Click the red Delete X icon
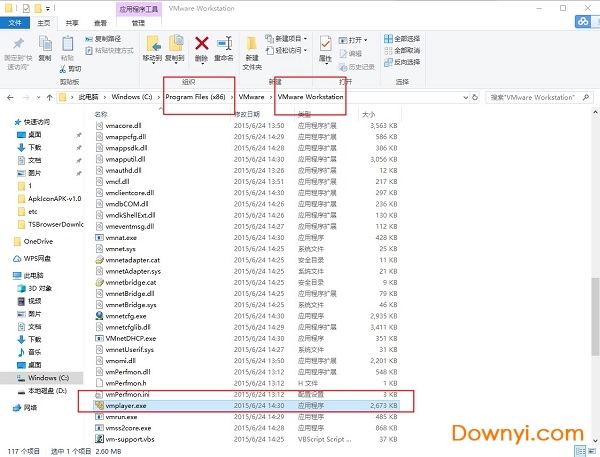 click(202, 44)
